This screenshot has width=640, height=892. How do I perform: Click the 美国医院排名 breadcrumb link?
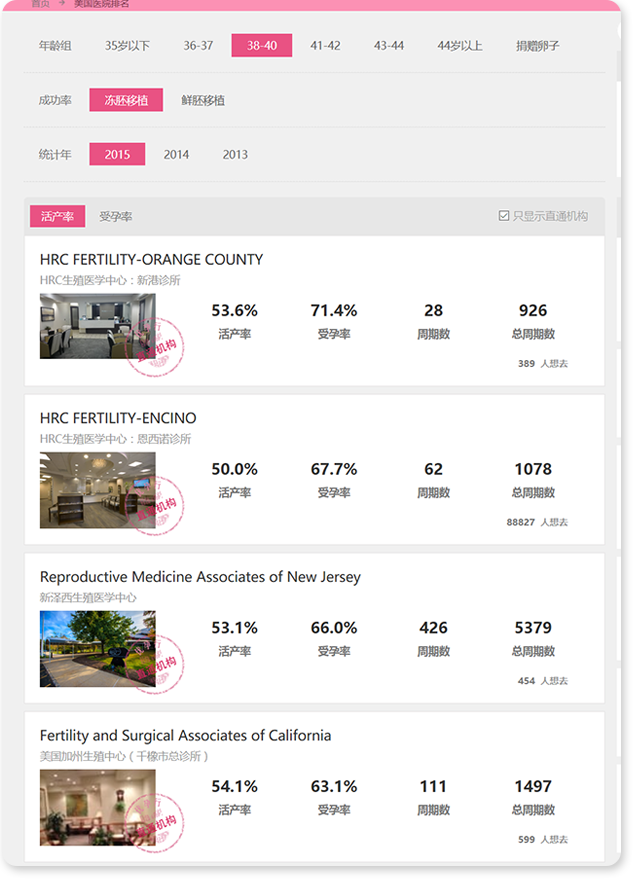(x=101, y=4)
